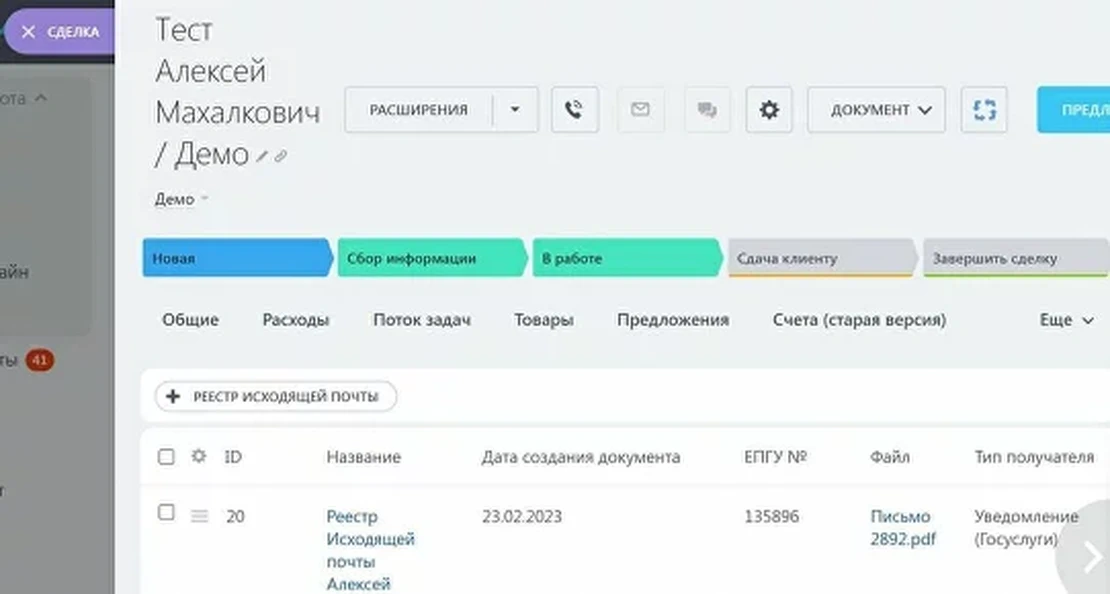Open the email icon in the toolbar
Screen dimensions: 1110x594
coord(640,110)
